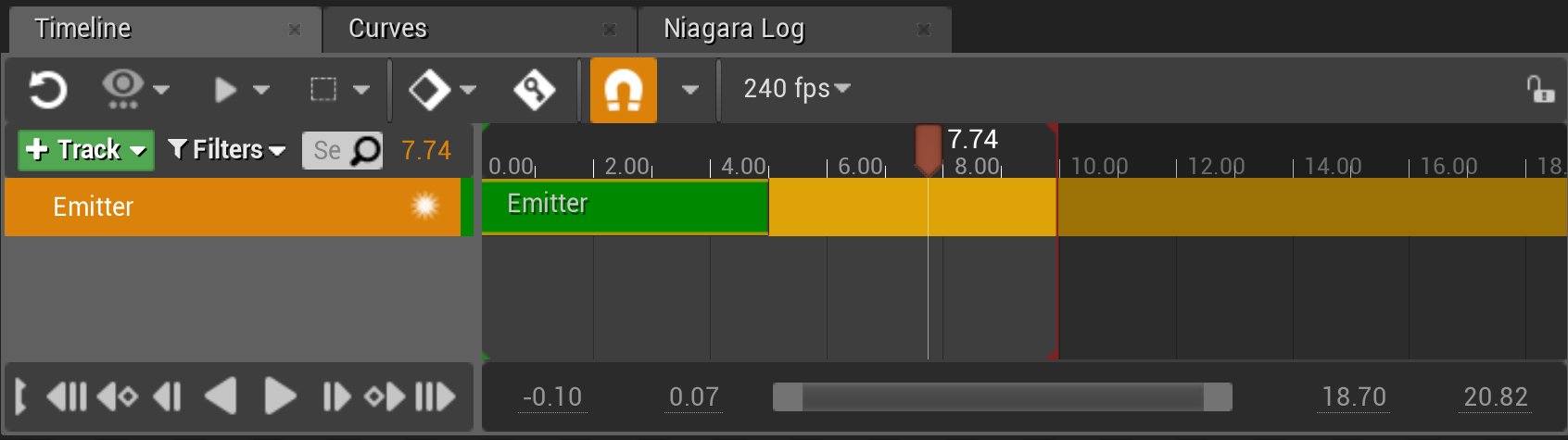
Task: Close the Niagara Log tab
Action: click(x=924, y=30)
